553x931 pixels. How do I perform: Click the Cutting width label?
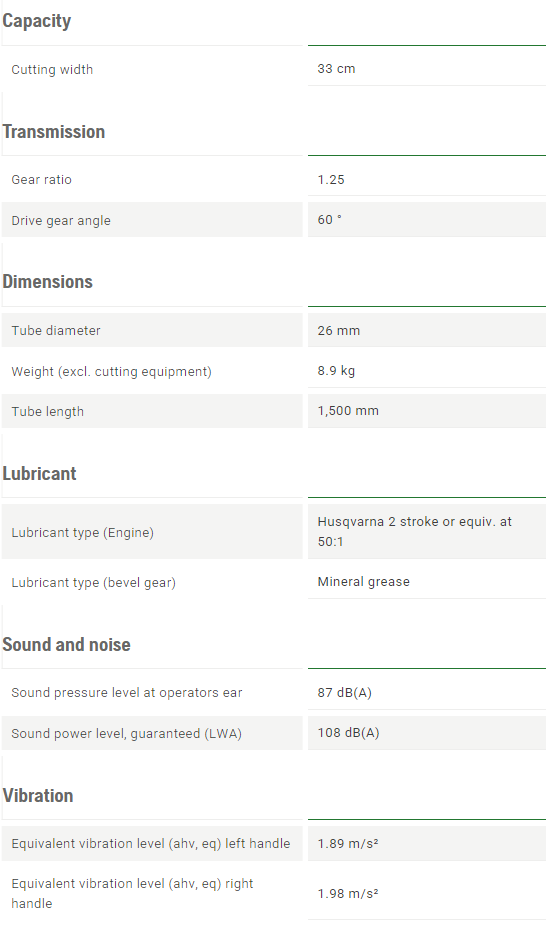(x=52, y=69)
